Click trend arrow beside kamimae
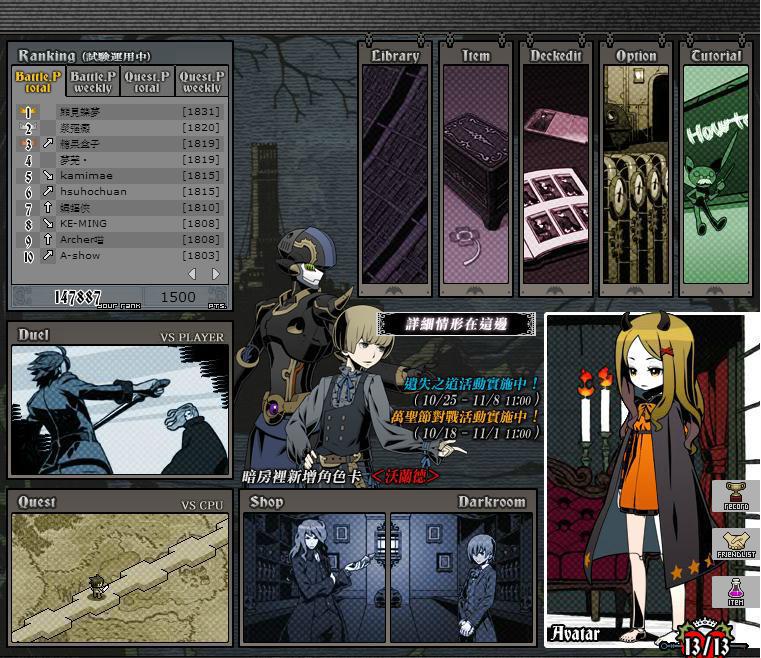 (48, 175)
